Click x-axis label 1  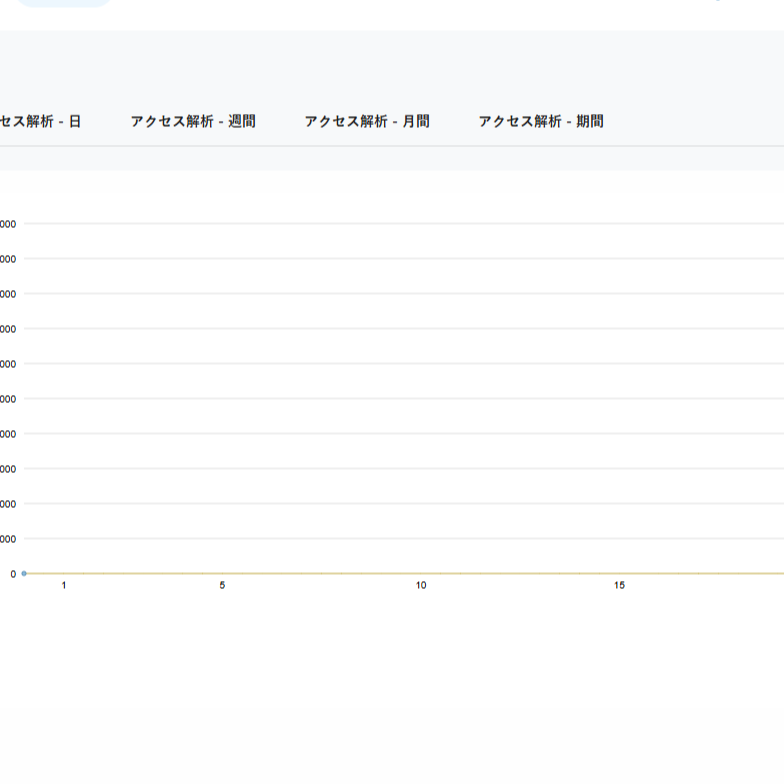(64, 586)
